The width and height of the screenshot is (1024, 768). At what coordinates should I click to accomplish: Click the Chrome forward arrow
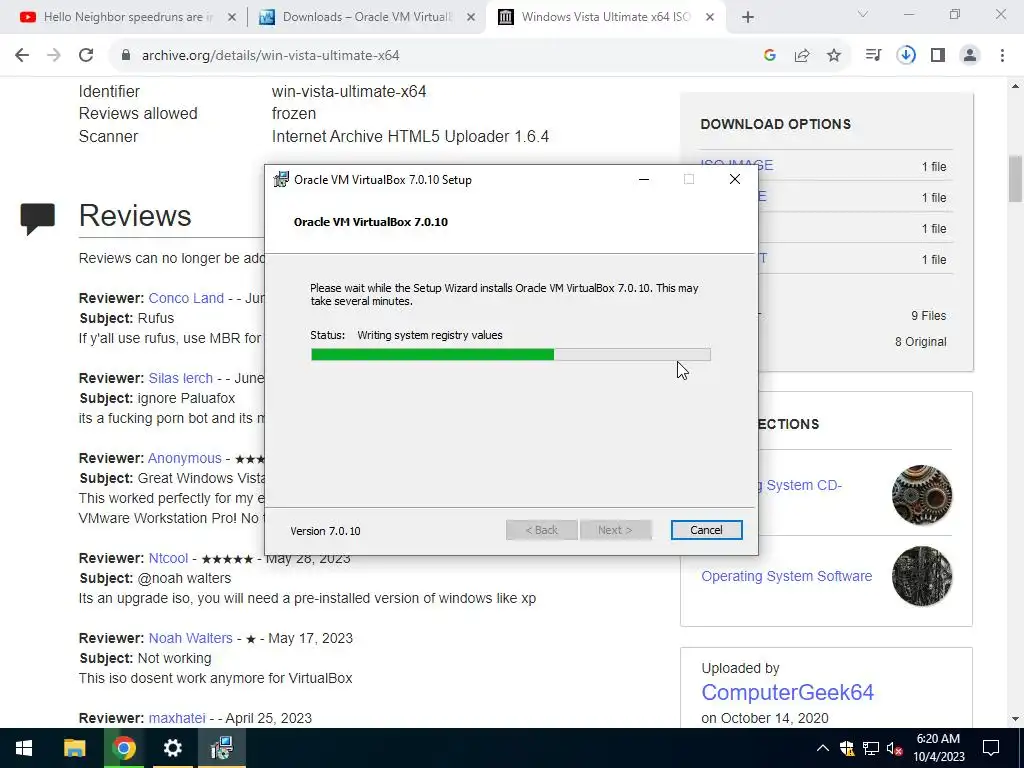[54, 56]
